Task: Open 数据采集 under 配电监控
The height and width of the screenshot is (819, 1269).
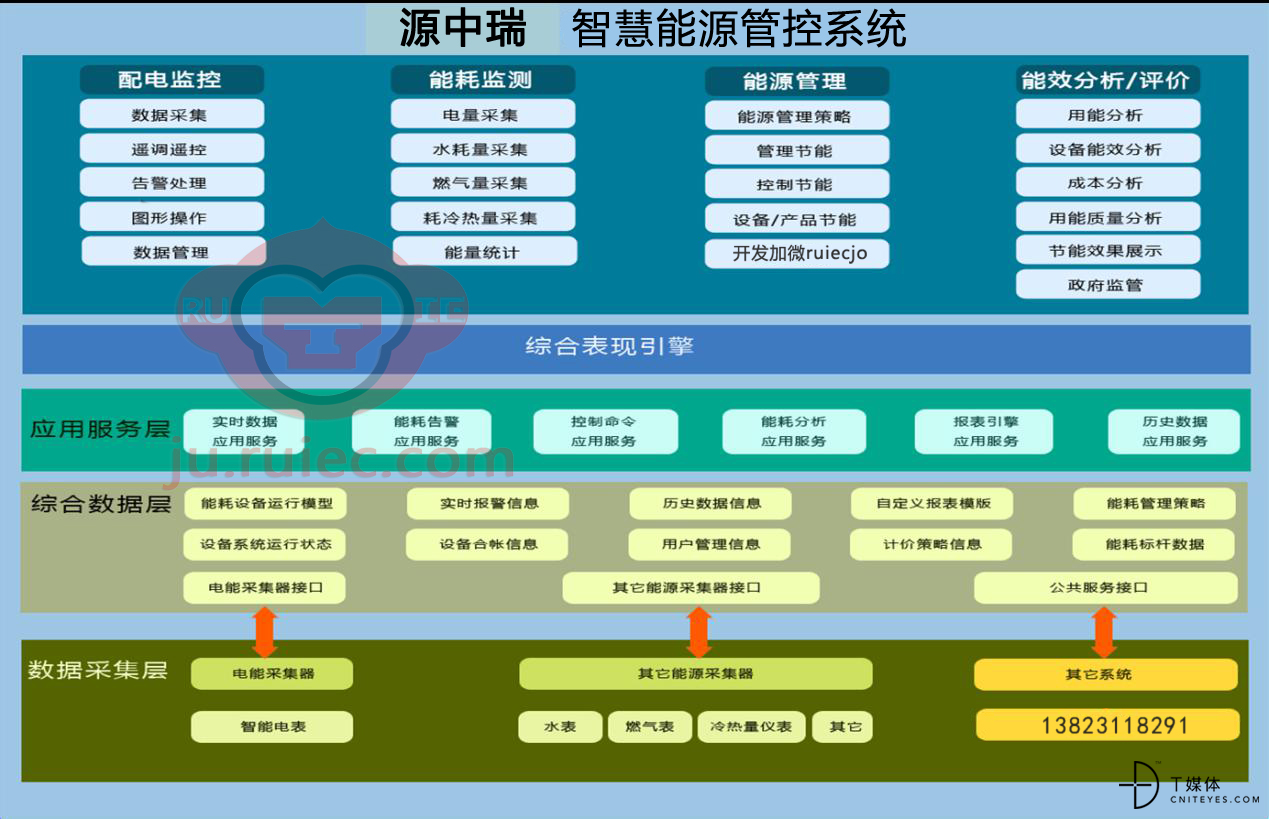Action: coord(171,114)
